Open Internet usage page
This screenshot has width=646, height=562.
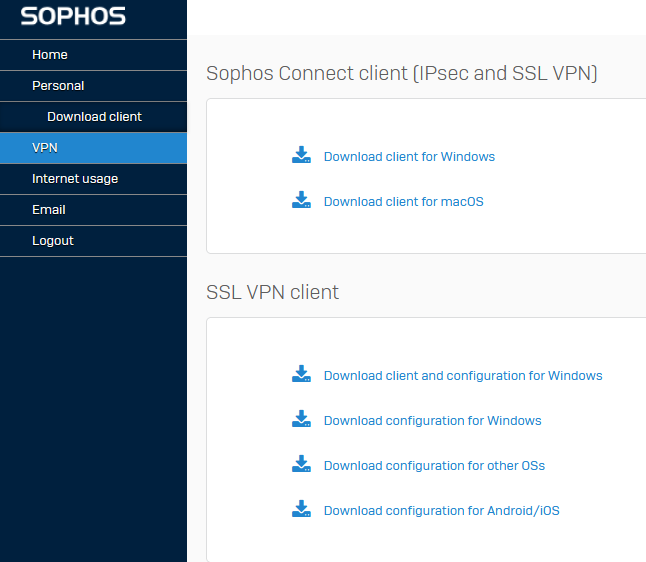click(93, 179)
